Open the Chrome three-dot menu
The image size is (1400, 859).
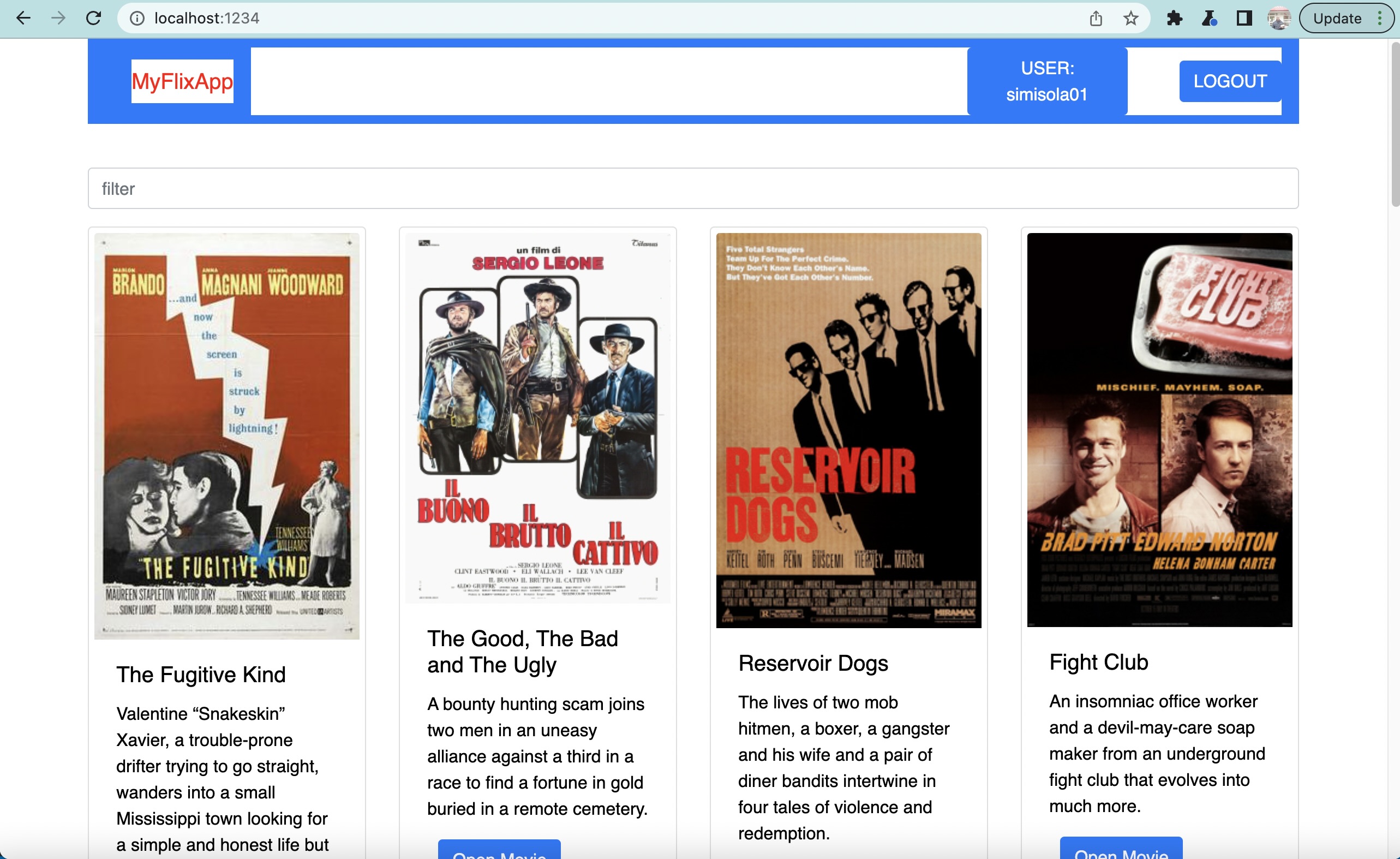tap(1380, 18)
